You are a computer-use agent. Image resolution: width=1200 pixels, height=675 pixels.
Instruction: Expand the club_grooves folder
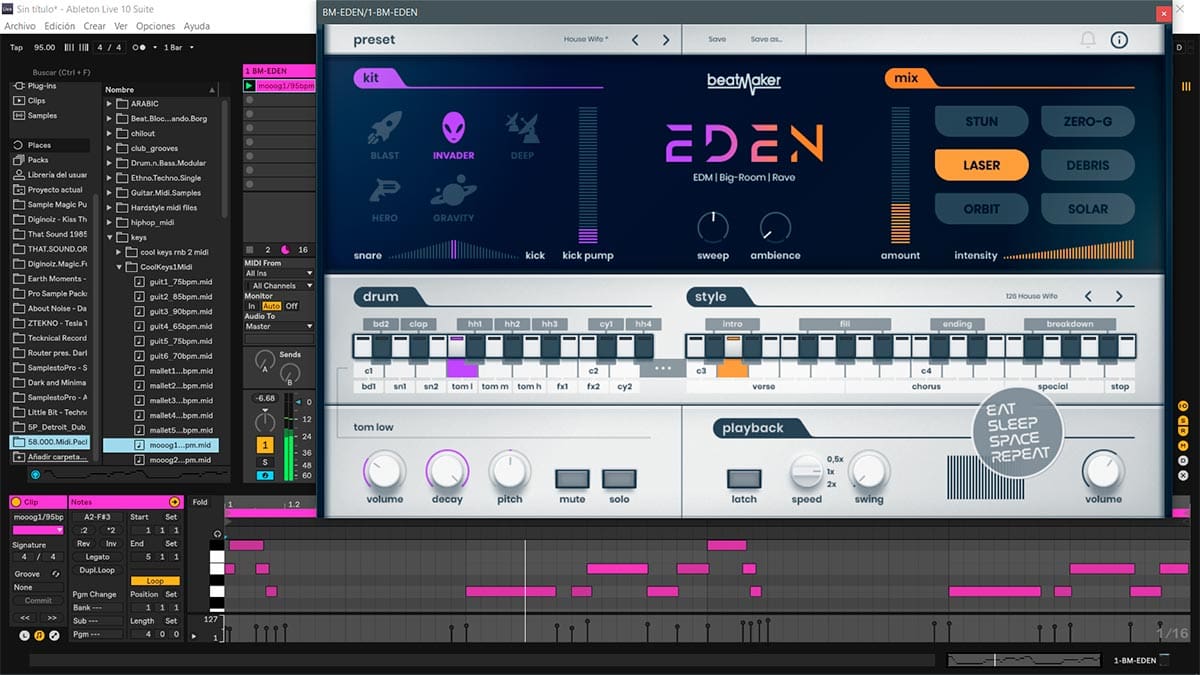[110, 148]
